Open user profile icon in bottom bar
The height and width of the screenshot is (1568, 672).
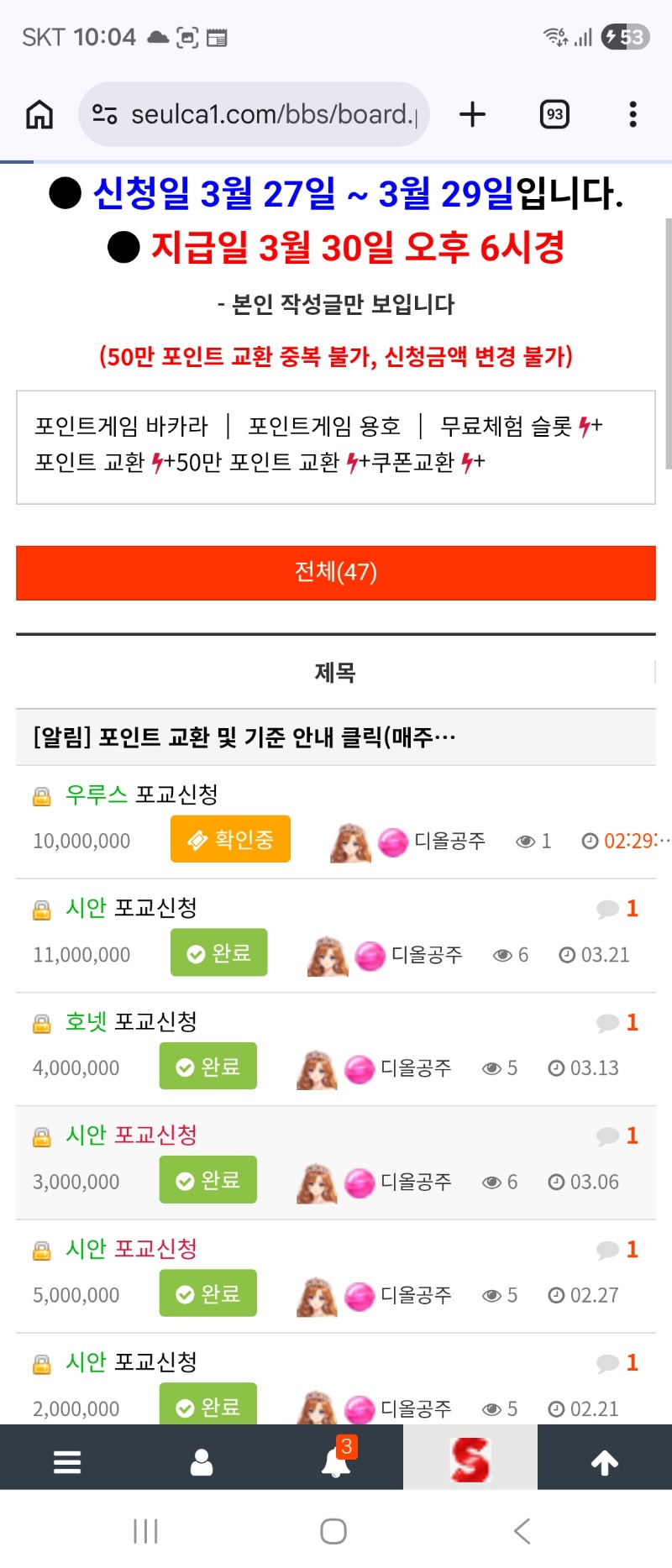click(202, 1462)
